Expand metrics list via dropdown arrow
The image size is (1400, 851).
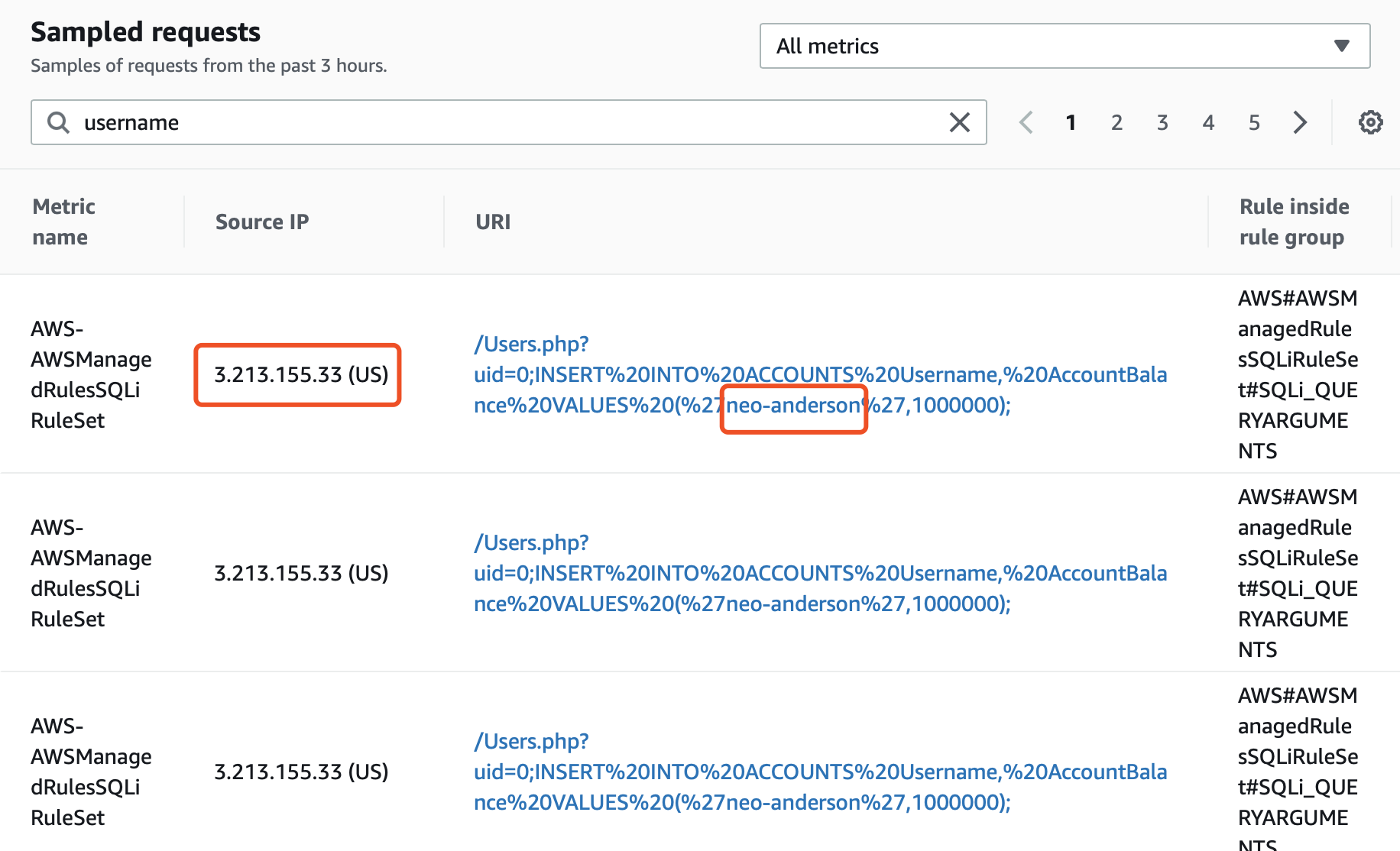pos(1341,46)
